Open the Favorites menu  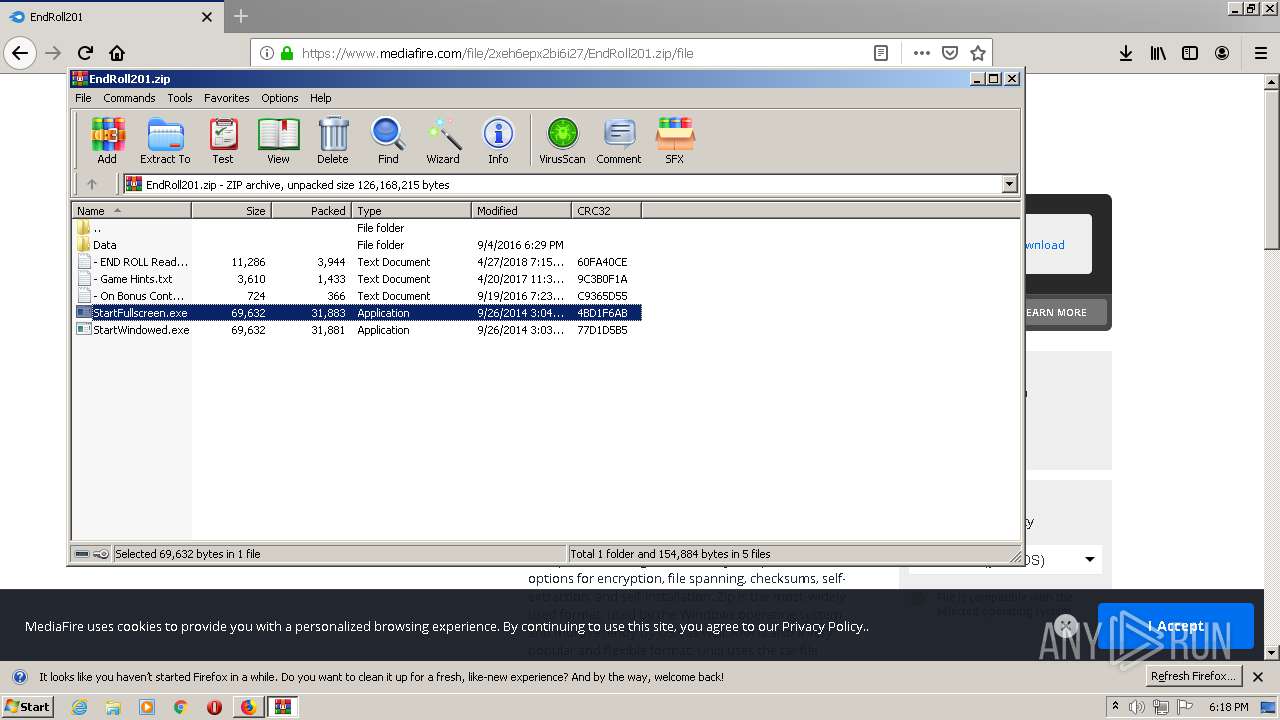pyautogui.click(x=227, y=98)
